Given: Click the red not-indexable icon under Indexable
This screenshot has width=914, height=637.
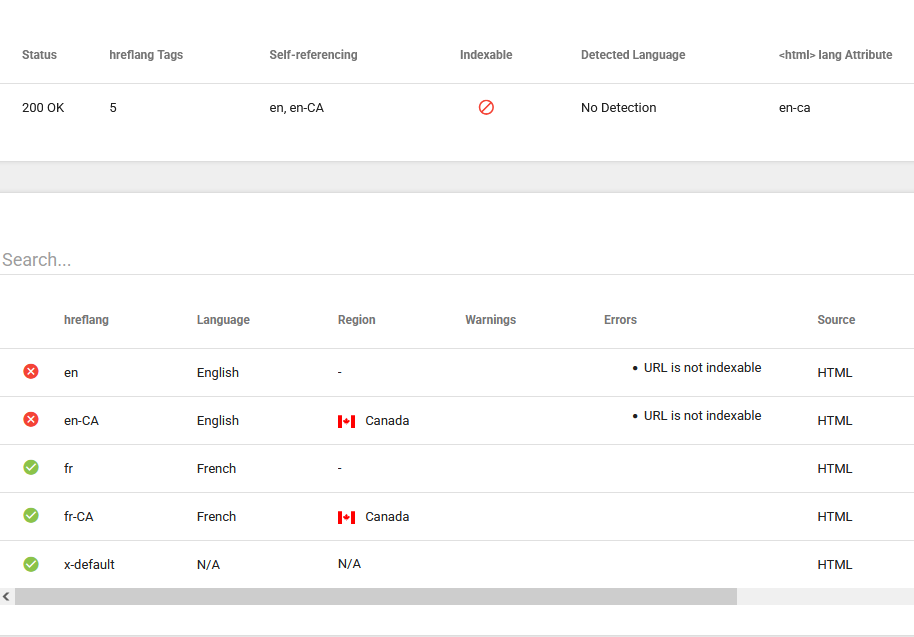Looking at the screenshot, I should tap(486, 107).
